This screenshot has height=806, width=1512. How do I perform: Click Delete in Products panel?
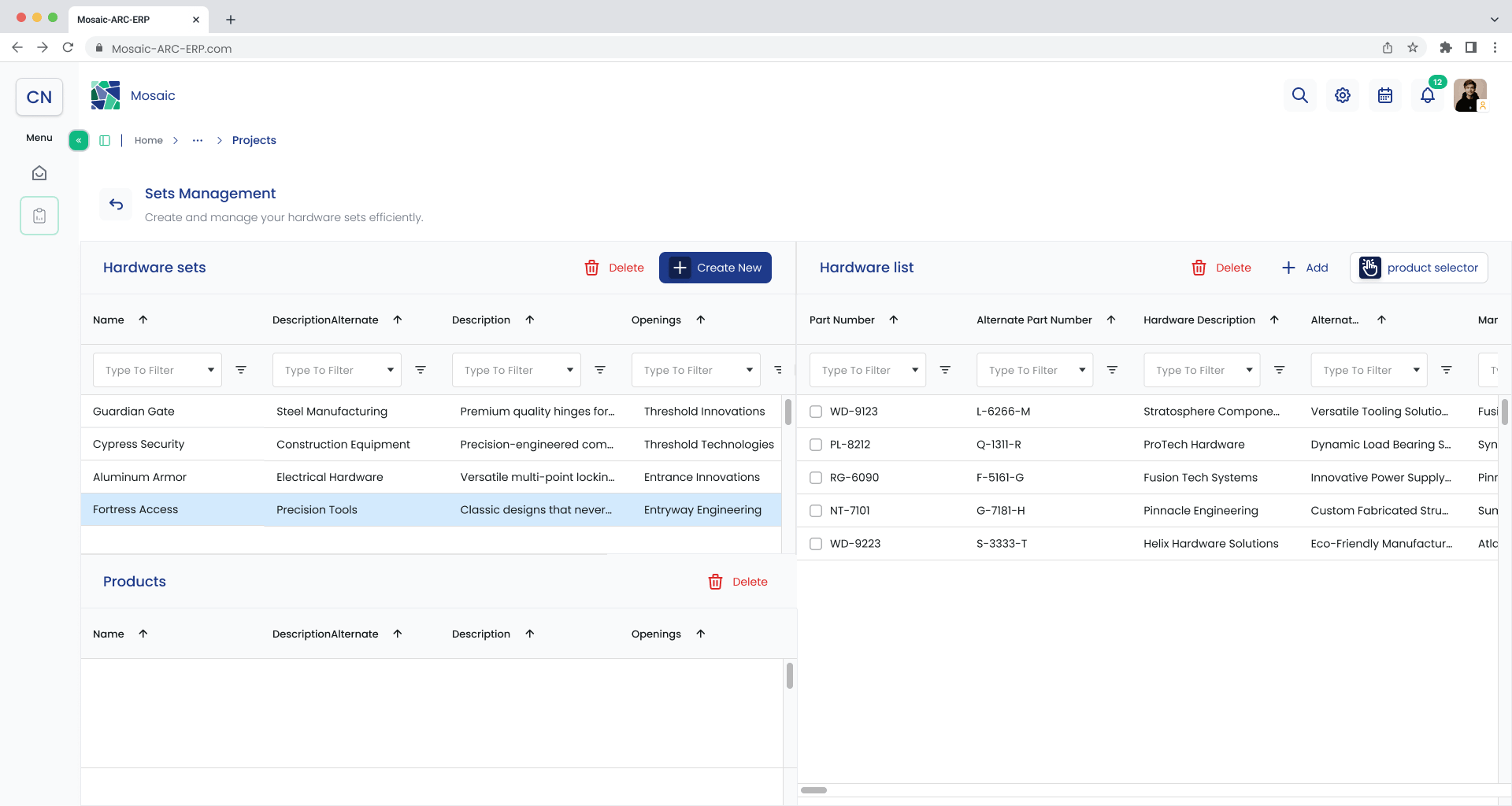click(x=738, y=582)
